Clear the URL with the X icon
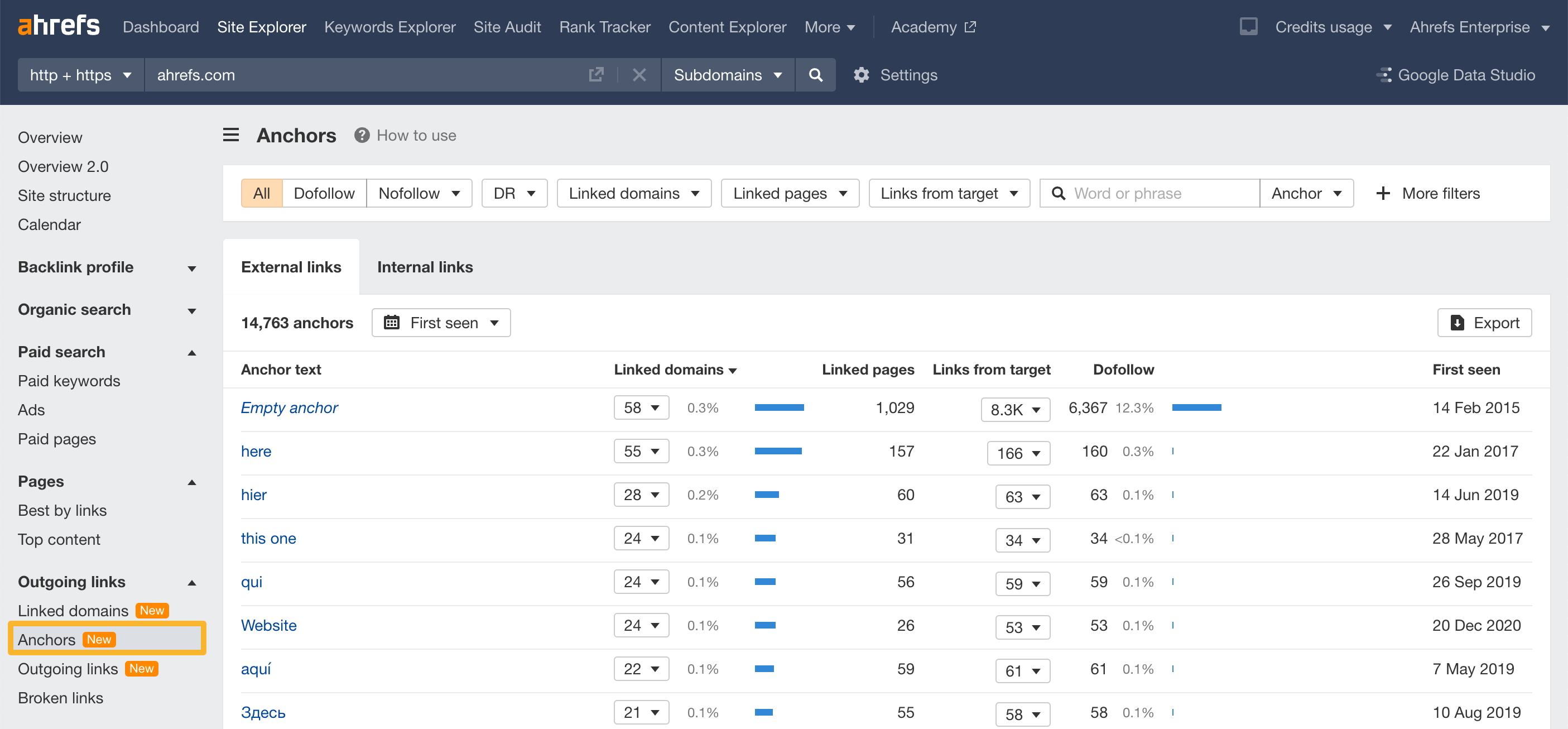1568x729 pixels. 639,75
